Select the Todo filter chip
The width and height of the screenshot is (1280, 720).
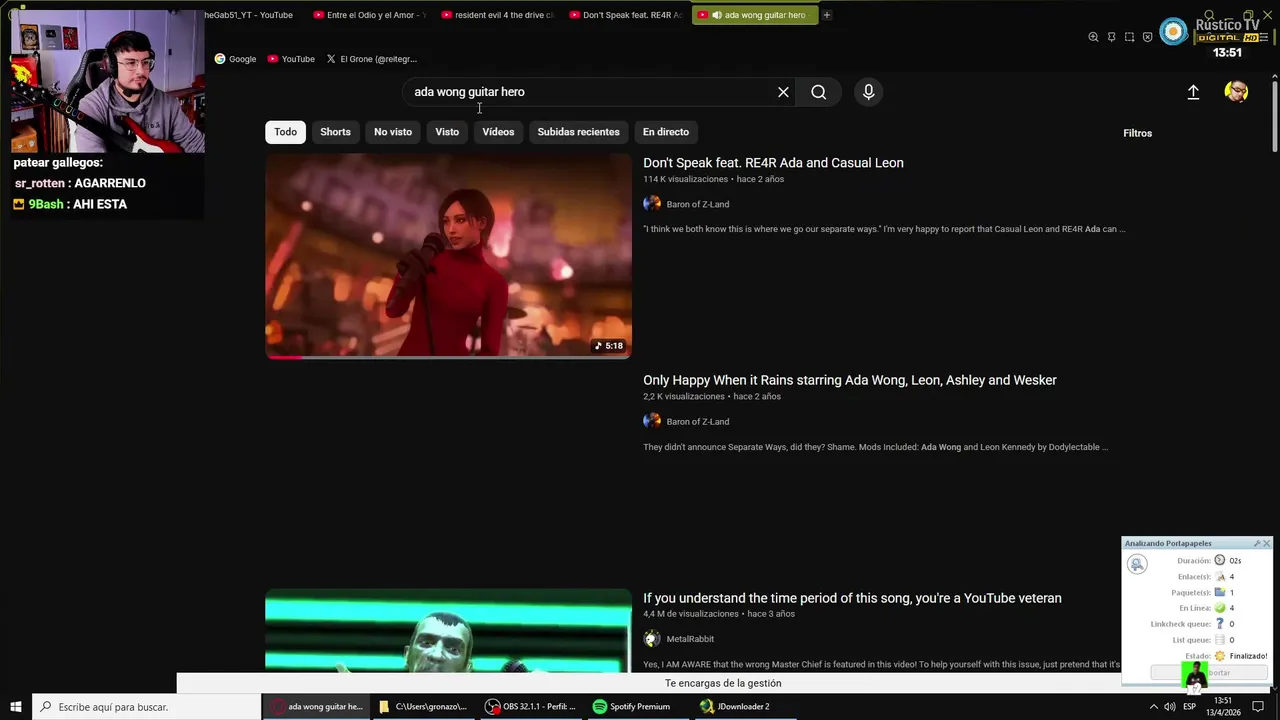pos(286,132)
